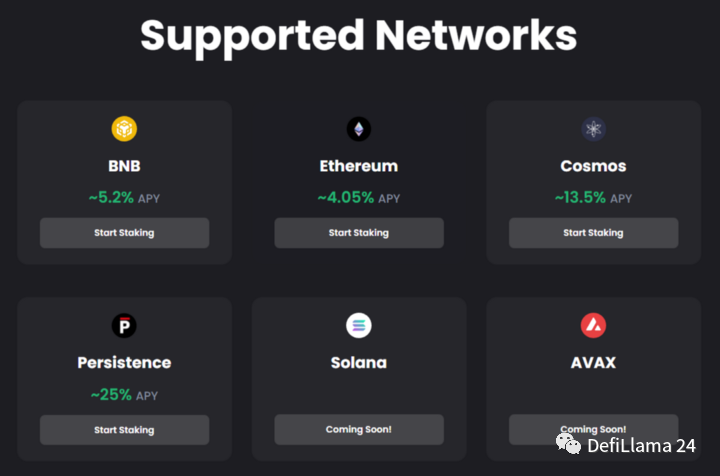The image size is (720, 476).
Task: Click the Solana network name label
Action: [359, 363]
